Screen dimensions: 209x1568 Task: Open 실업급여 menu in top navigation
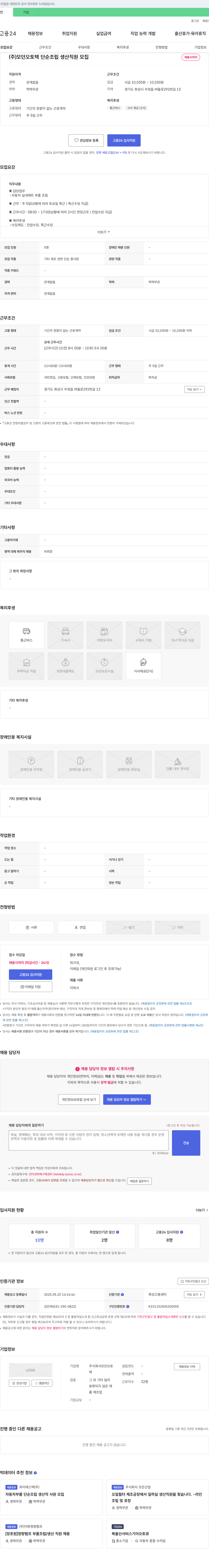pyautogui.click(x=104, y=34)
